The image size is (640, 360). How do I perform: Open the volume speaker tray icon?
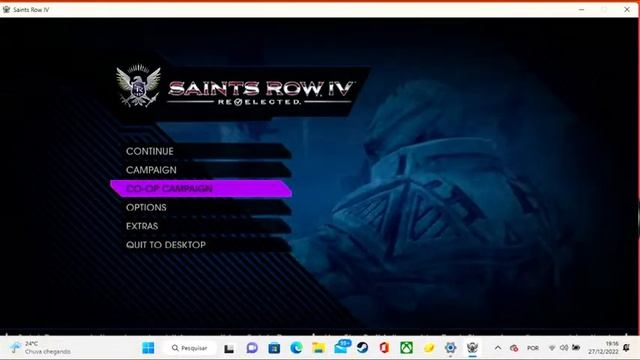pos(564,348)
